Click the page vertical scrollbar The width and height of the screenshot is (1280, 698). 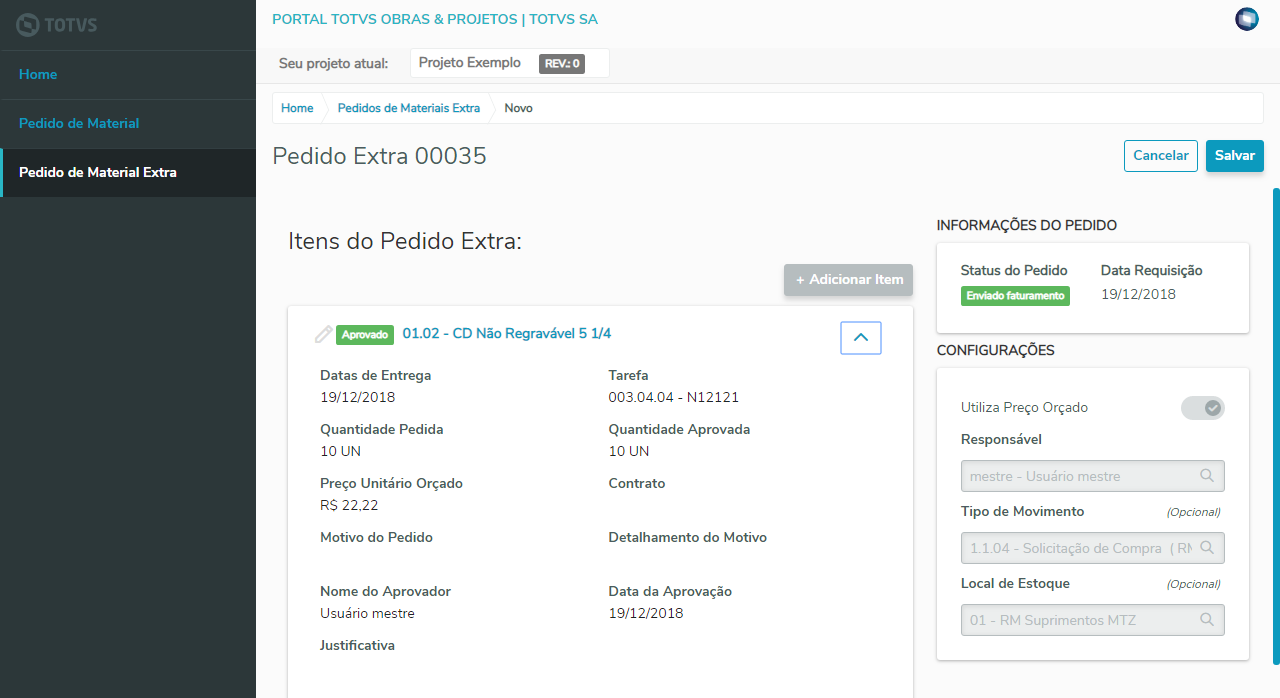(1275, 426)
